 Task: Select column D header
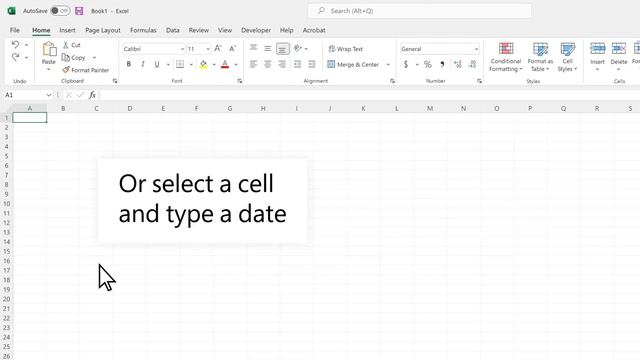click(x=130, y=108)
